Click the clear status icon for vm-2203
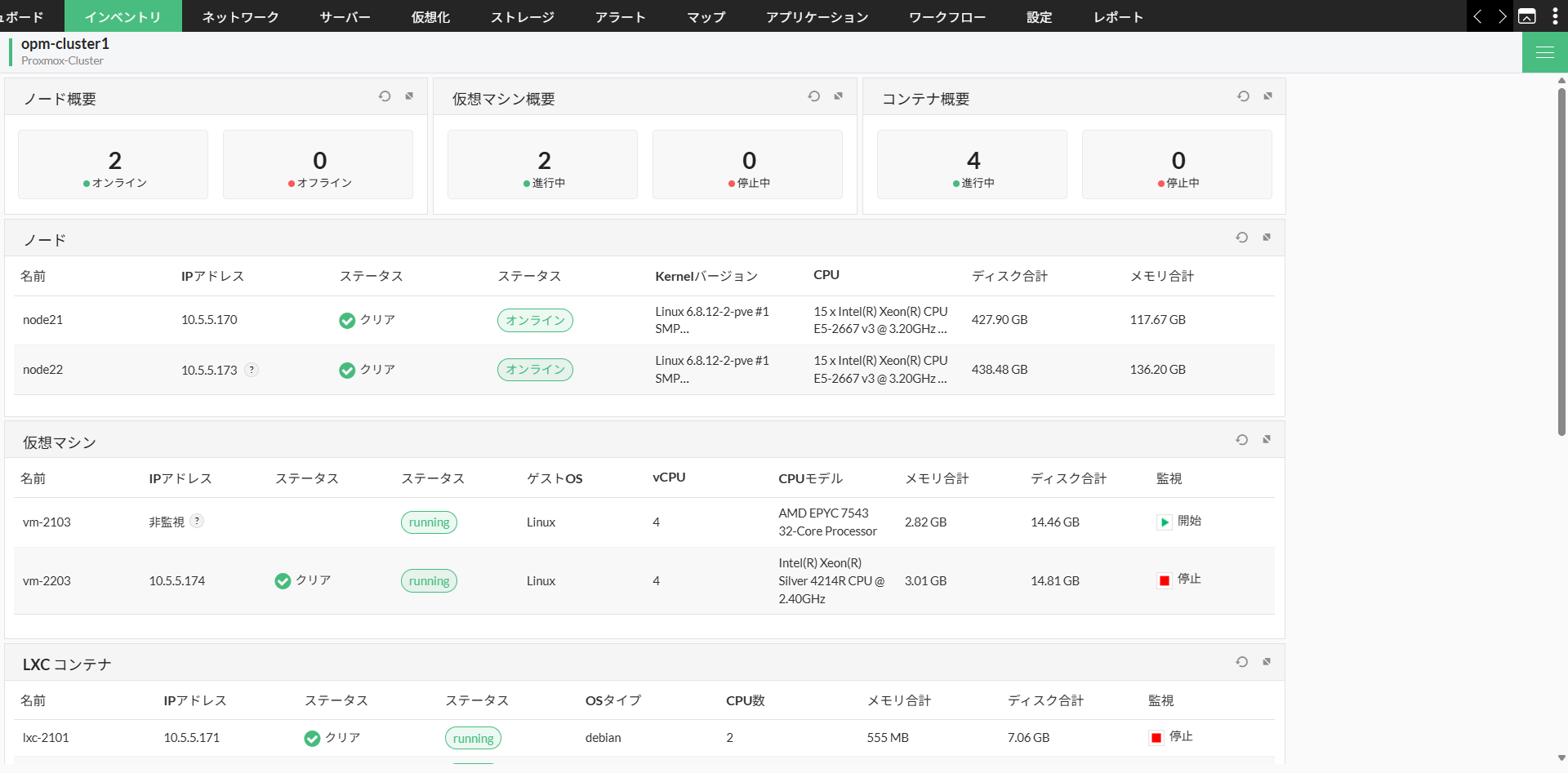The height and width of the screenshot is (773, 1568). tap(283, 581)
